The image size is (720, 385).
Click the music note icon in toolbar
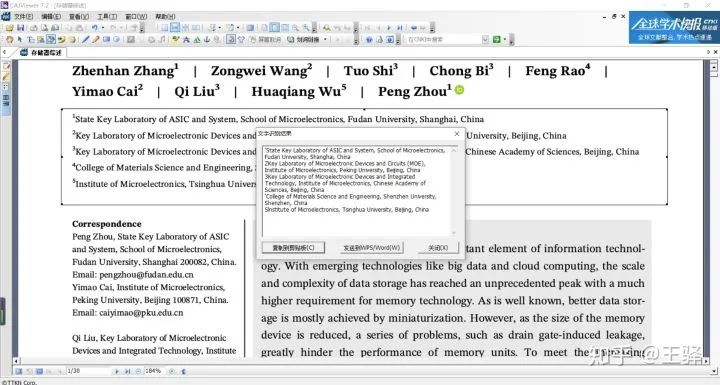162,40
